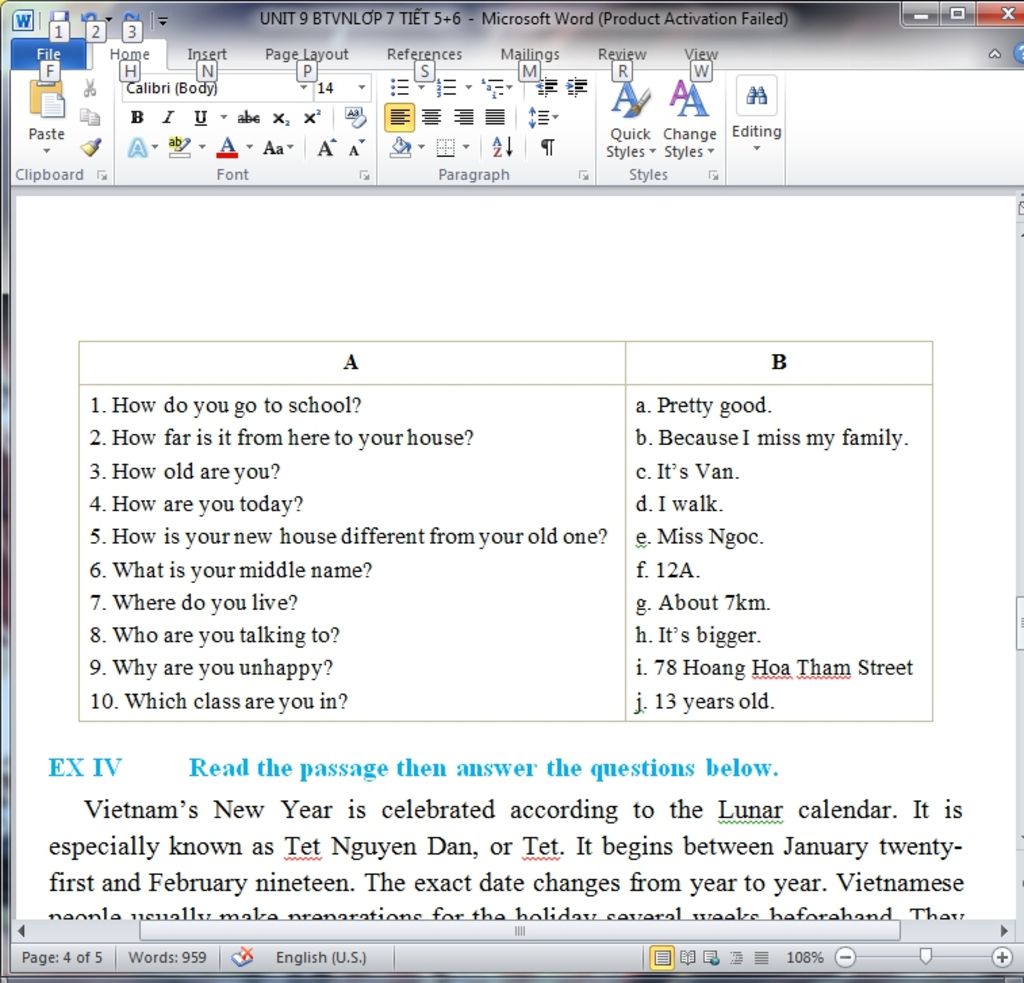
Task: Toggle Italic formatting
Action: (168, 118)
